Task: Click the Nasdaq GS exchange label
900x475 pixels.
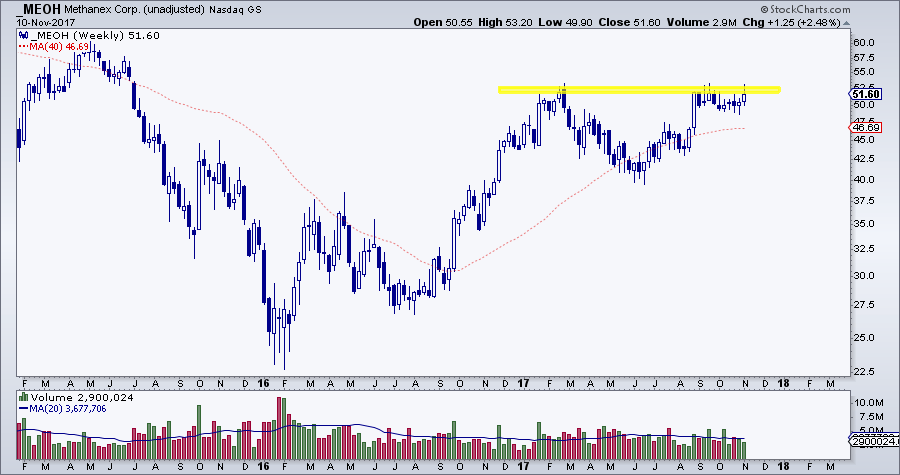Action: (234, 10)
